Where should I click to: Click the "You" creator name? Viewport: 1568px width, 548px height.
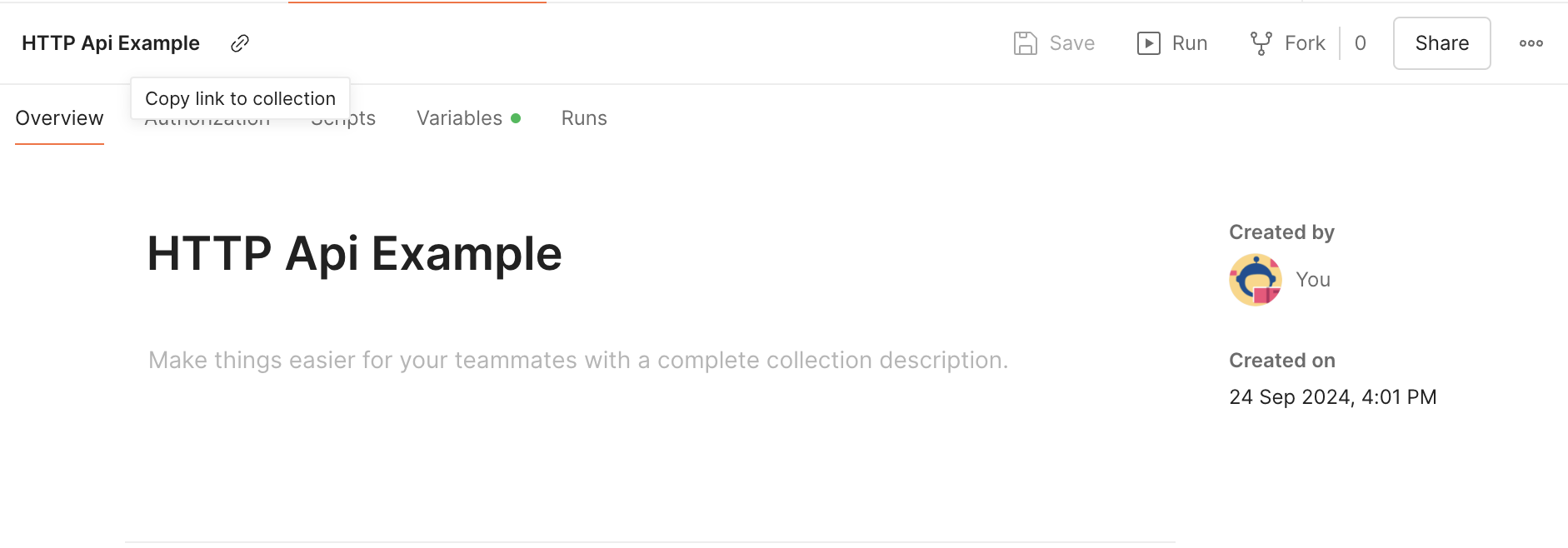point(1313,280)
